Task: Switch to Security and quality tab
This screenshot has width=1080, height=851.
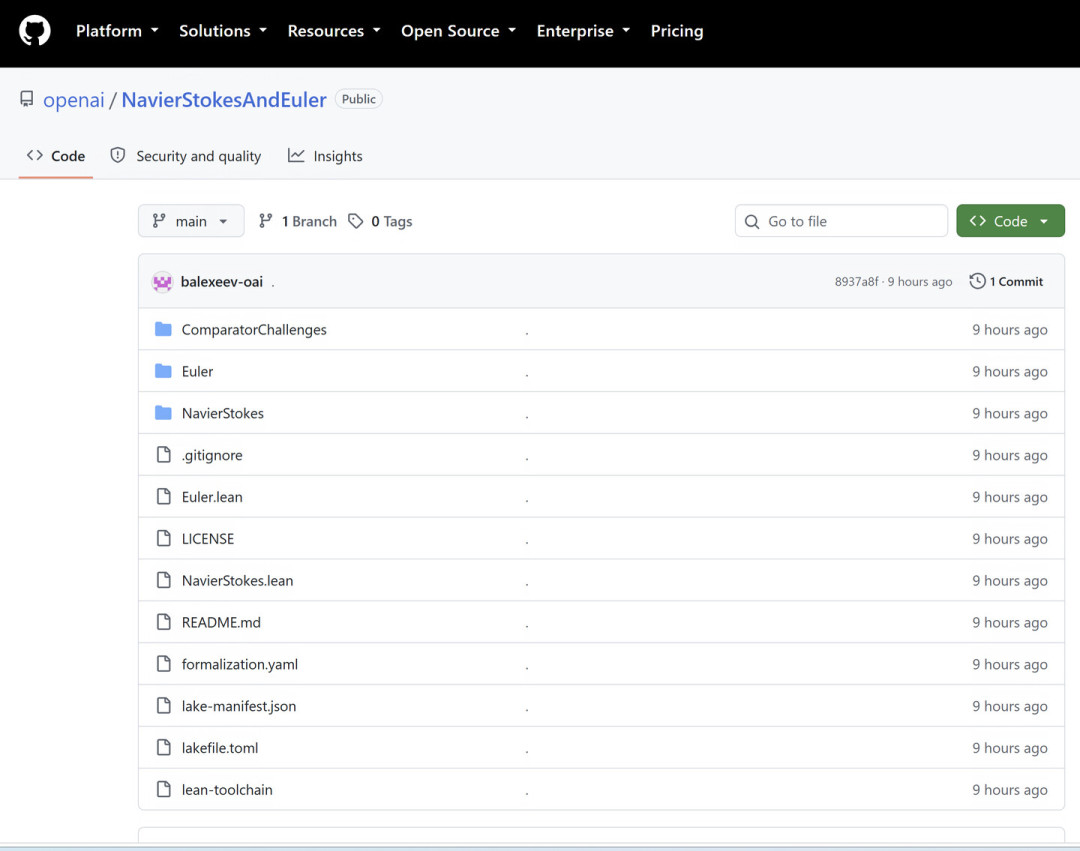Action: tap(186, 156)
